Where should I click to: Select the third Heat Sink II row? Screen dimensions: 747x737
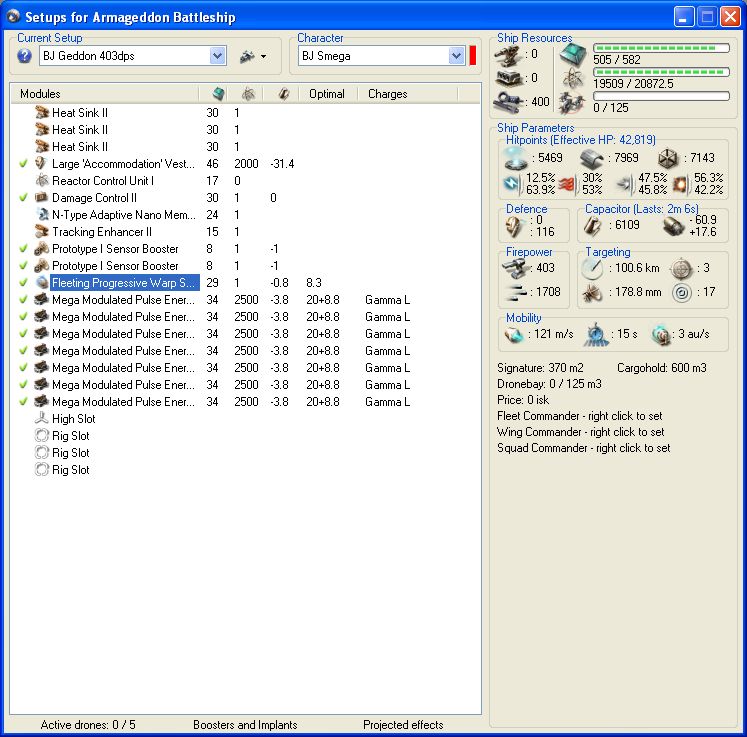245,147
